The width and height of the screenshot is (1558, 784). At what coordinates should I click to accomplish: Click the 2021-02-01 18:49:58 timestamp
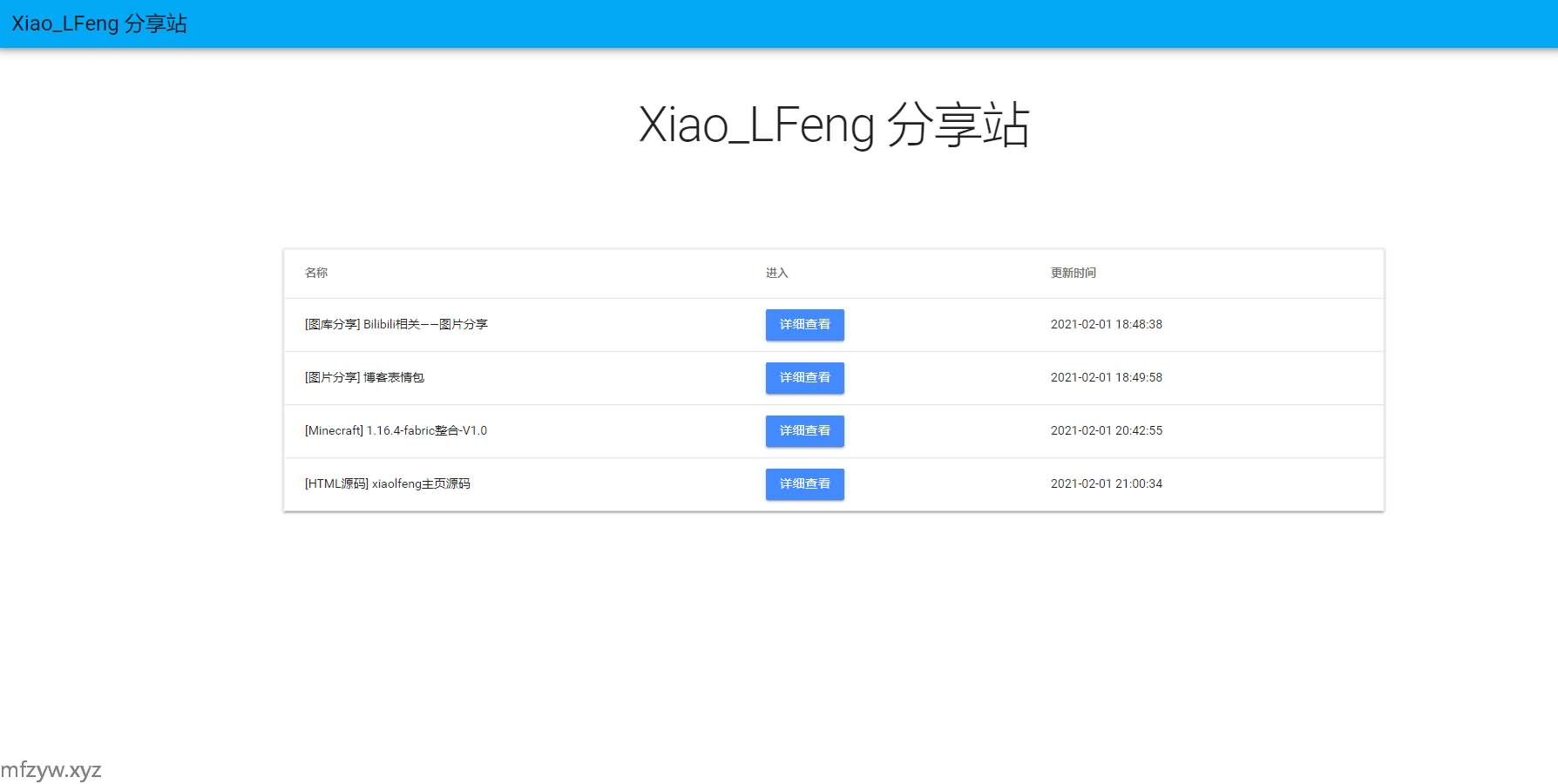[1106, 377]
